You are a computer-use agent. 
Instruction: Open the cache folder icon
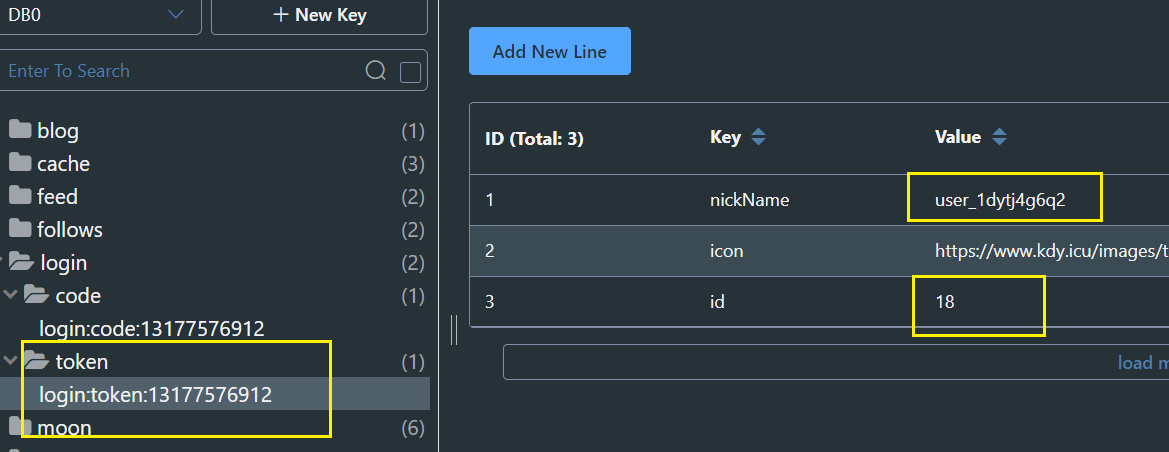[20, 163]
